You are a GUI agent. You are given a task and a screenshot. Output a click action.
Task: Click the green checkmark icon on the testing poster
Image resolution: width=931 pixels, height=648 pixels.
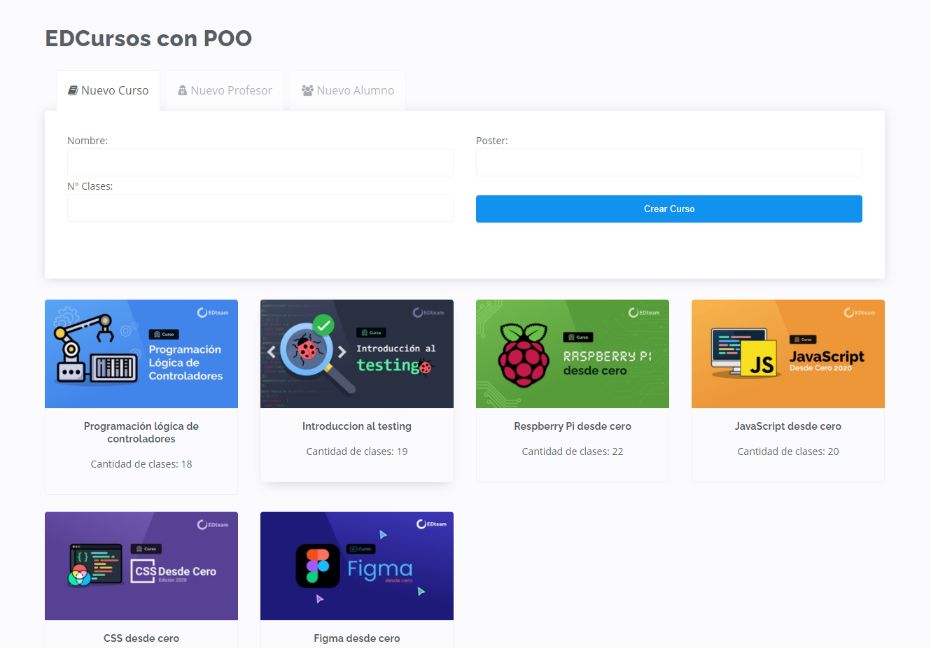(x=323, y=326)
